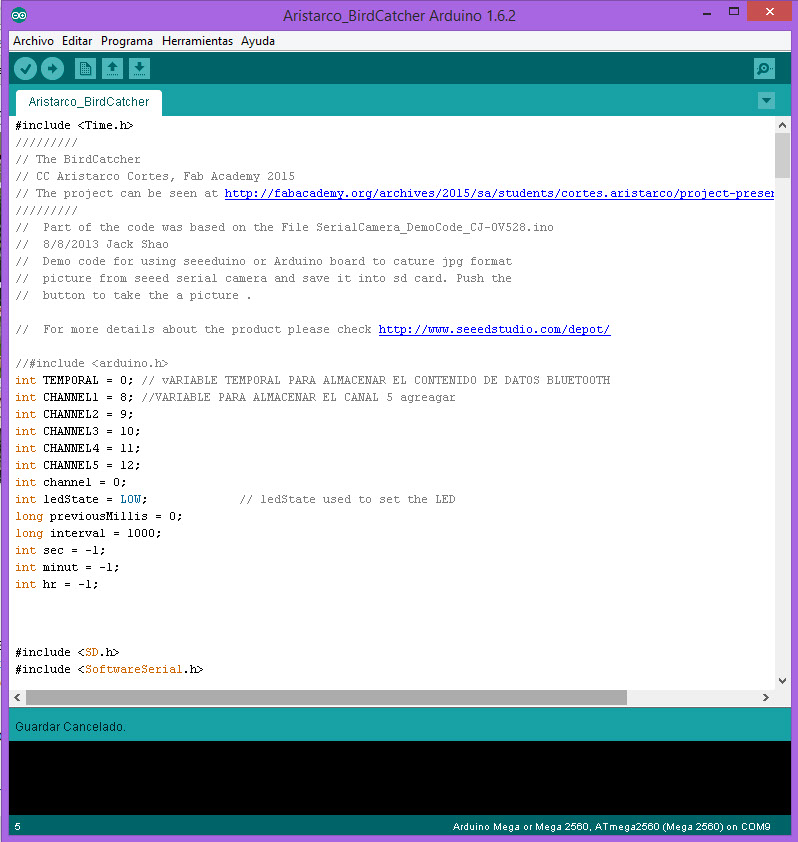Upload sketch with the arrow icon
798x842 pixels.
pos(52,69)
